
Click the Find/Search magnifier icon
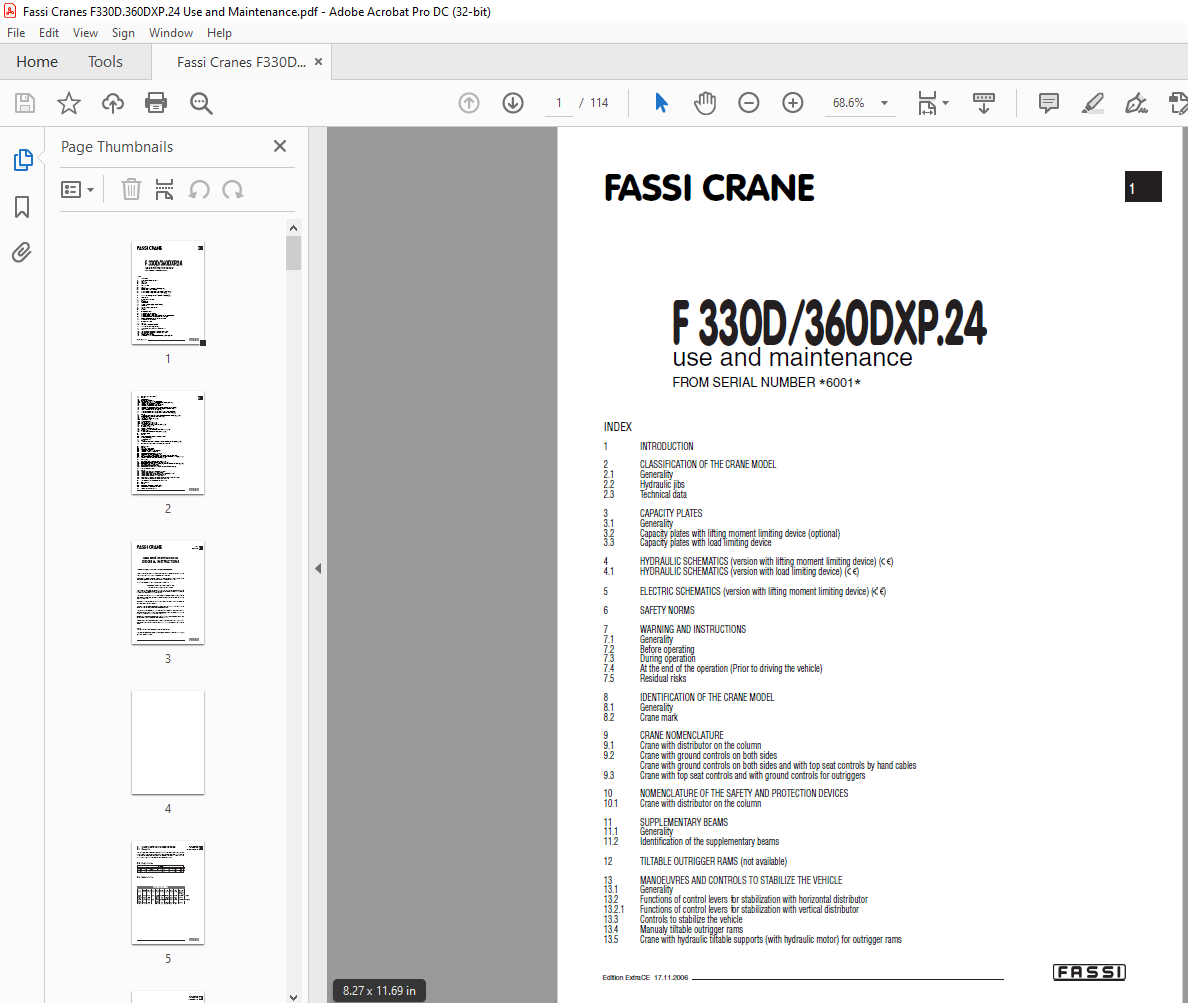201,103
